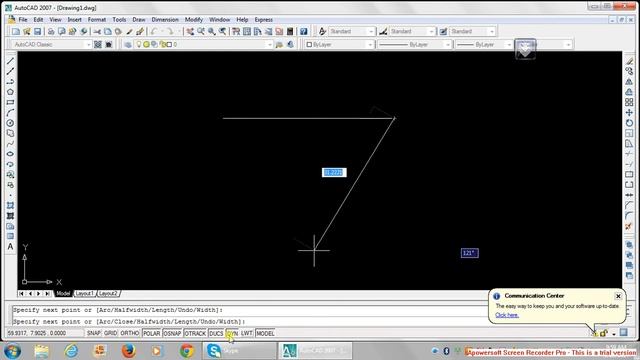This screenshot has height=360, width=640.
Task: Click the MODEL button in status bar
Action: tap(265, 333)
